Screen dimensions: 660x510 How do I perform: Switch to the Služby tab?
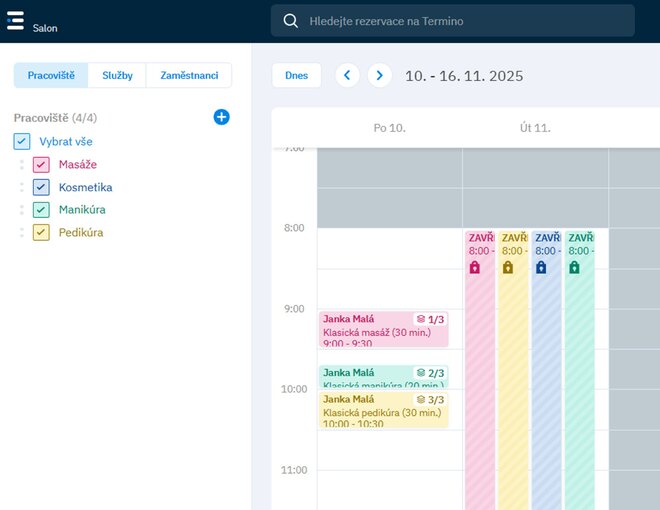coord(117,75)
